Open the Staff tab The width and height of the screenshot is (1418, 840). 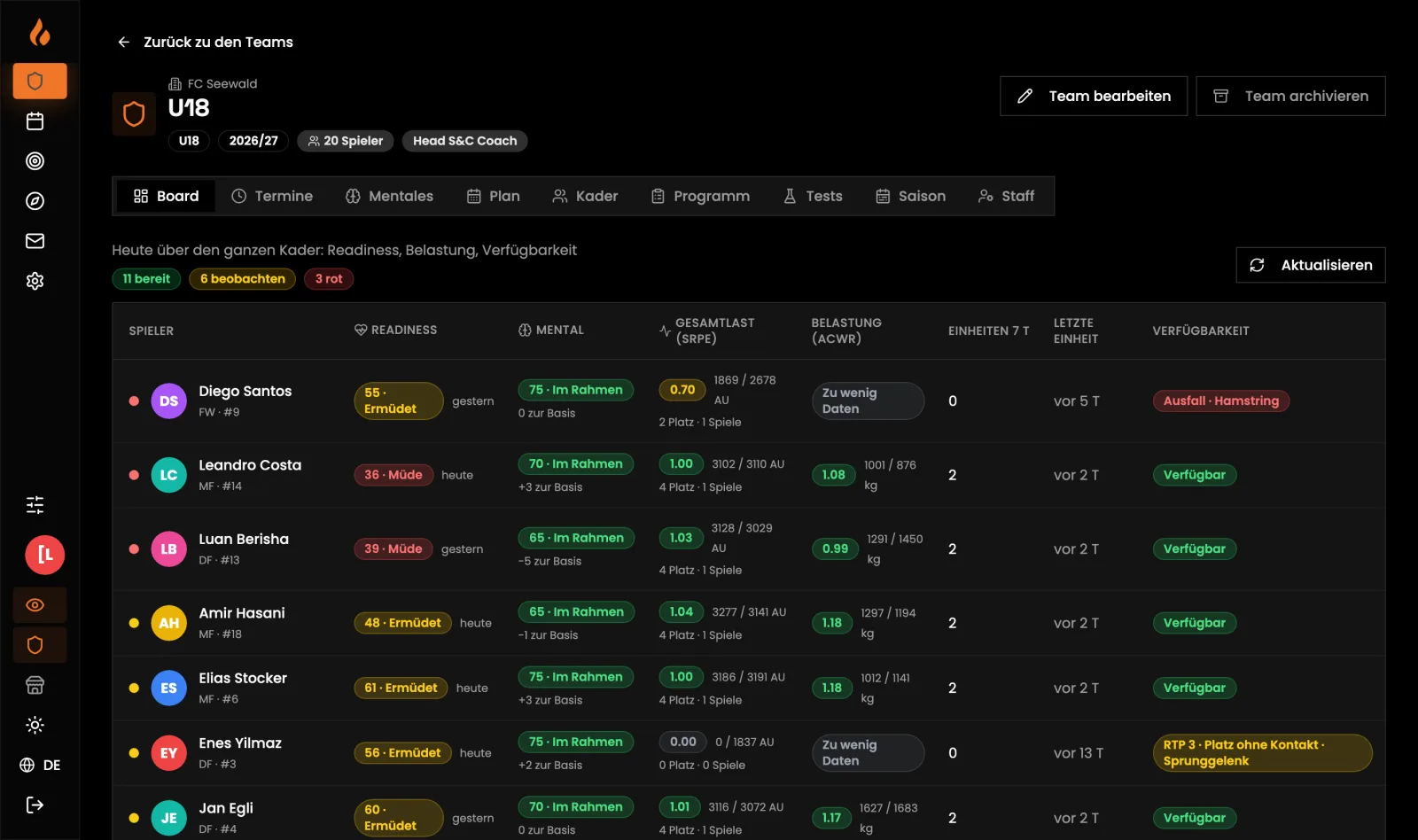click(x=1006, y=196)
